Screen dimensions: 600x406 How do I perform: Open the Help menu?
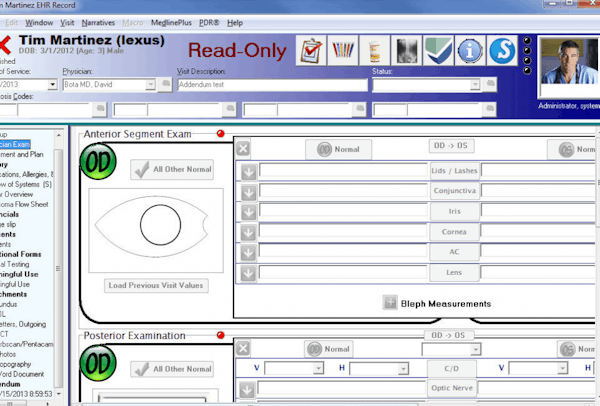(235, 23)
